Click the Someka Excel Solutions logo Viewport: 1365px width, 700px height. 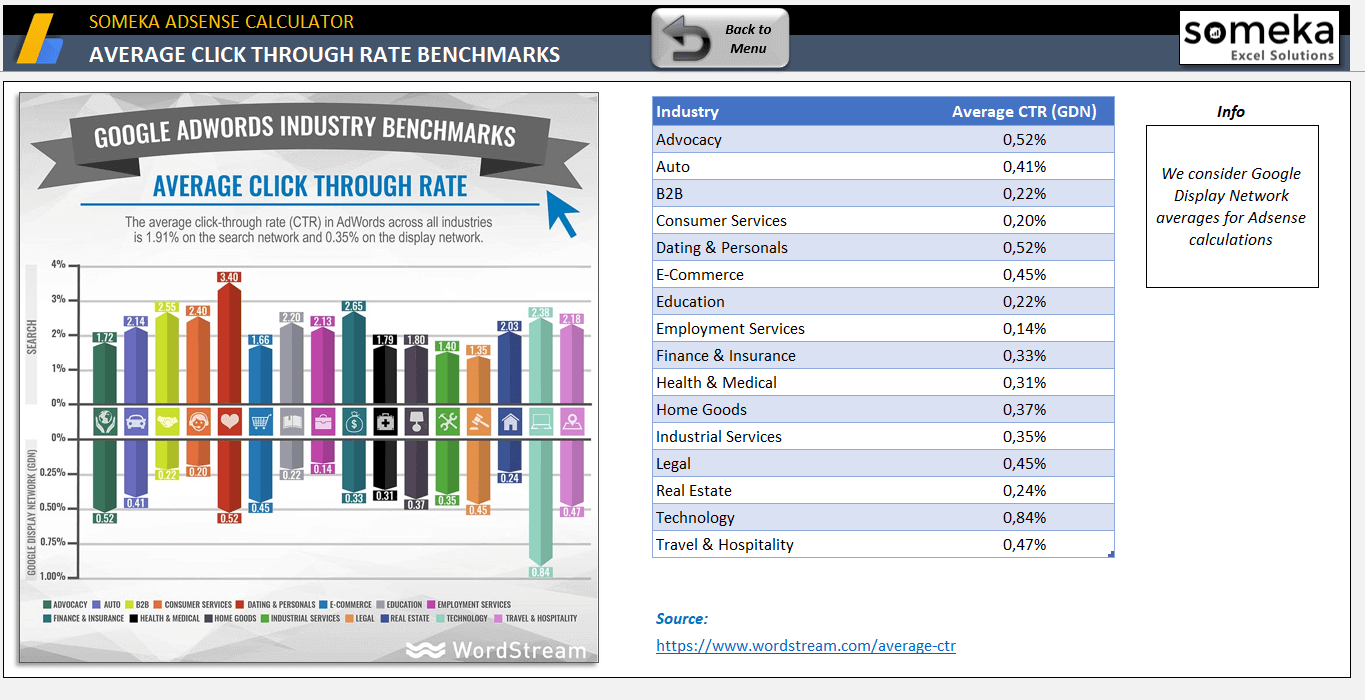pyautogui.click(x=1258, y=38)
